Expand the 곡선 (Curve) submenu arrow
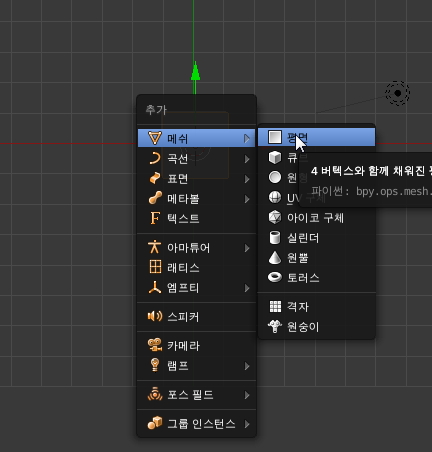Viewport: 432px width, 452px height. point(247,159)
